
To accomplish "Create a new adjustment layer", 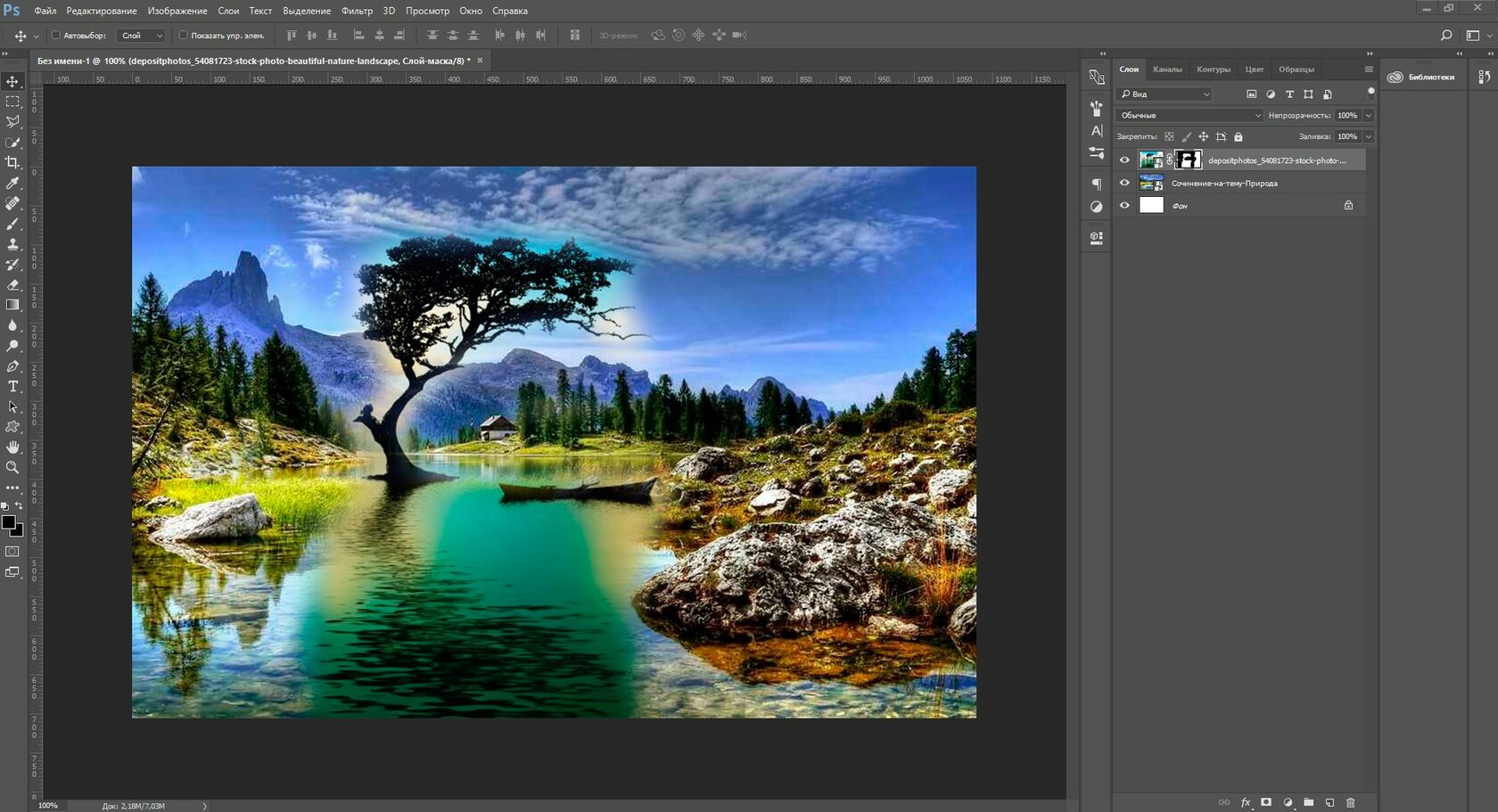I will [x=1288, y=803].
